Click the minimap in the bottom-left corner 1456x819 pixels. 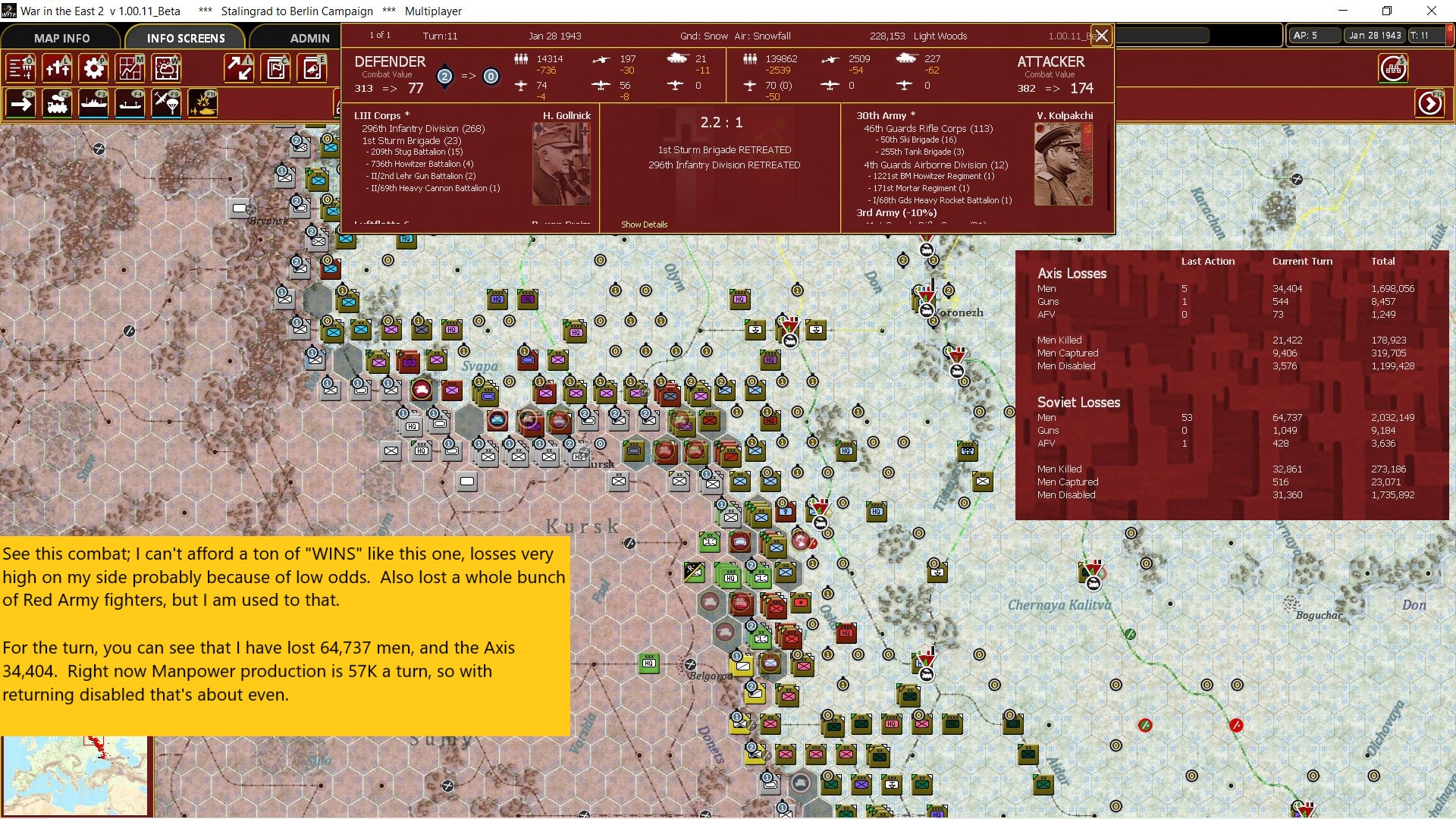click(x=76, y=773)
